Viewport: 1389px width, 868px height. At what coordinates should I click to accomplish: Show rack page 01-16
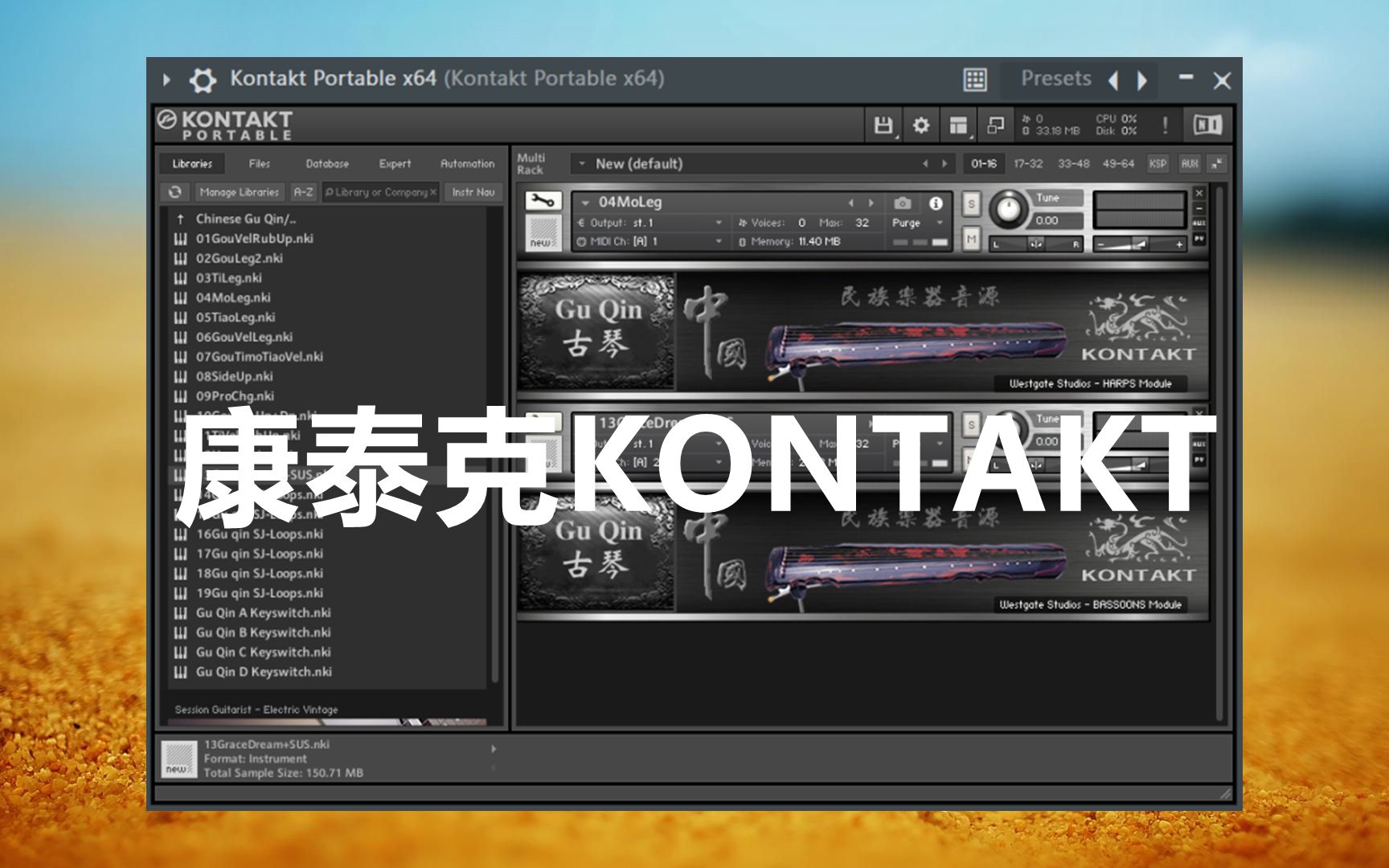(x=983, y=163)
